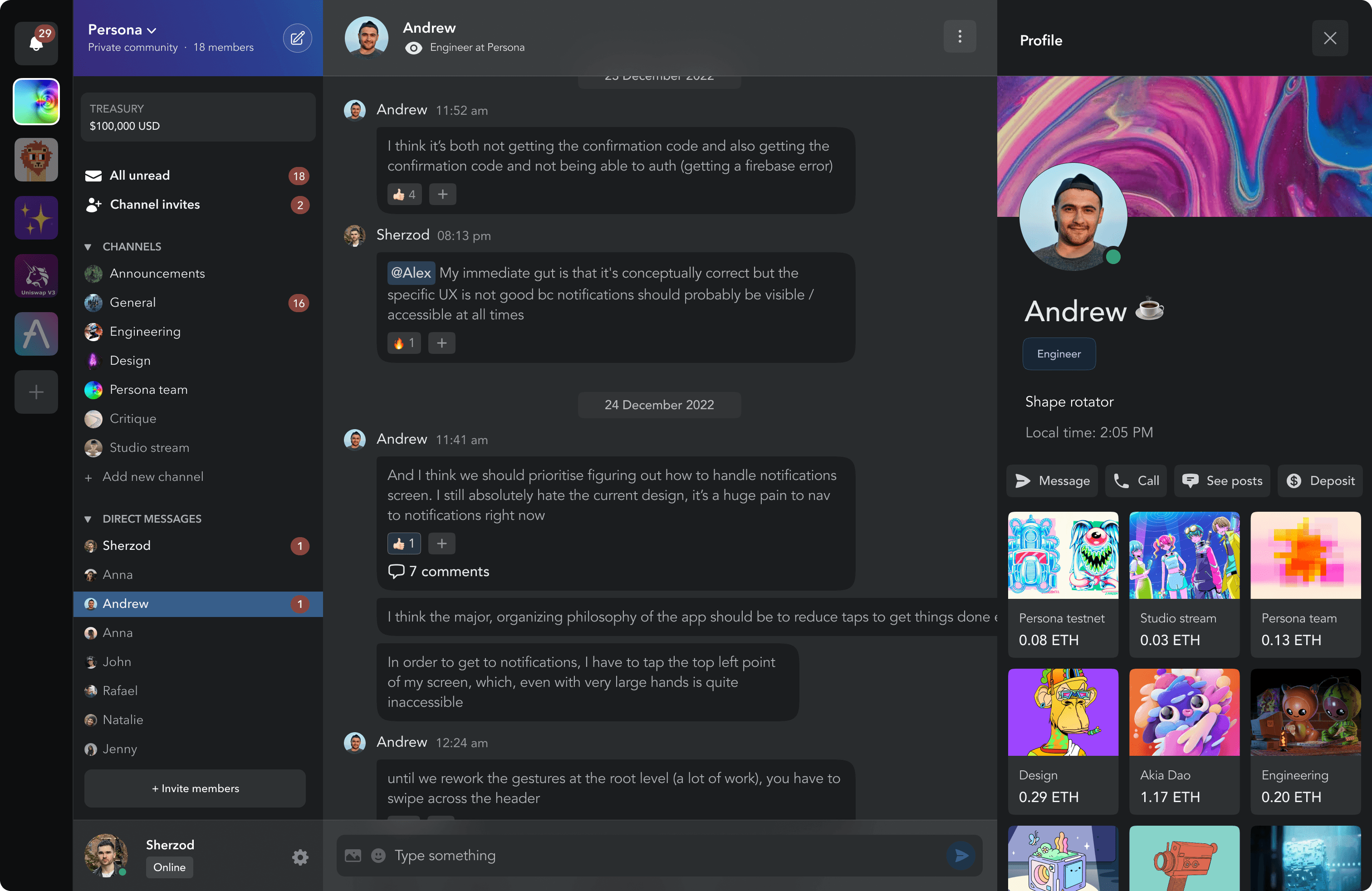Open the three-dot menu in chat header
The height and width of the screenshot is (891, 1372).
(959, 37)
